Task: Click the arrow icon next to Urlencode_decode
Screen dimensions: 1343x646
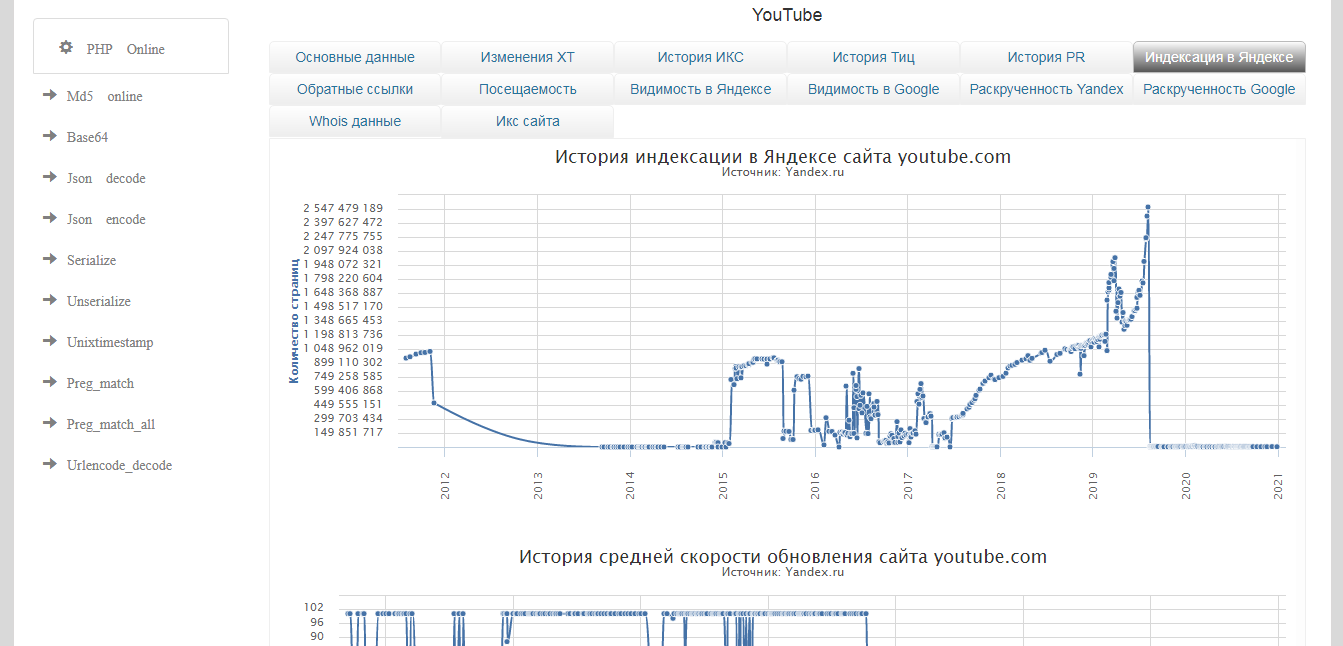Action: 49,464
